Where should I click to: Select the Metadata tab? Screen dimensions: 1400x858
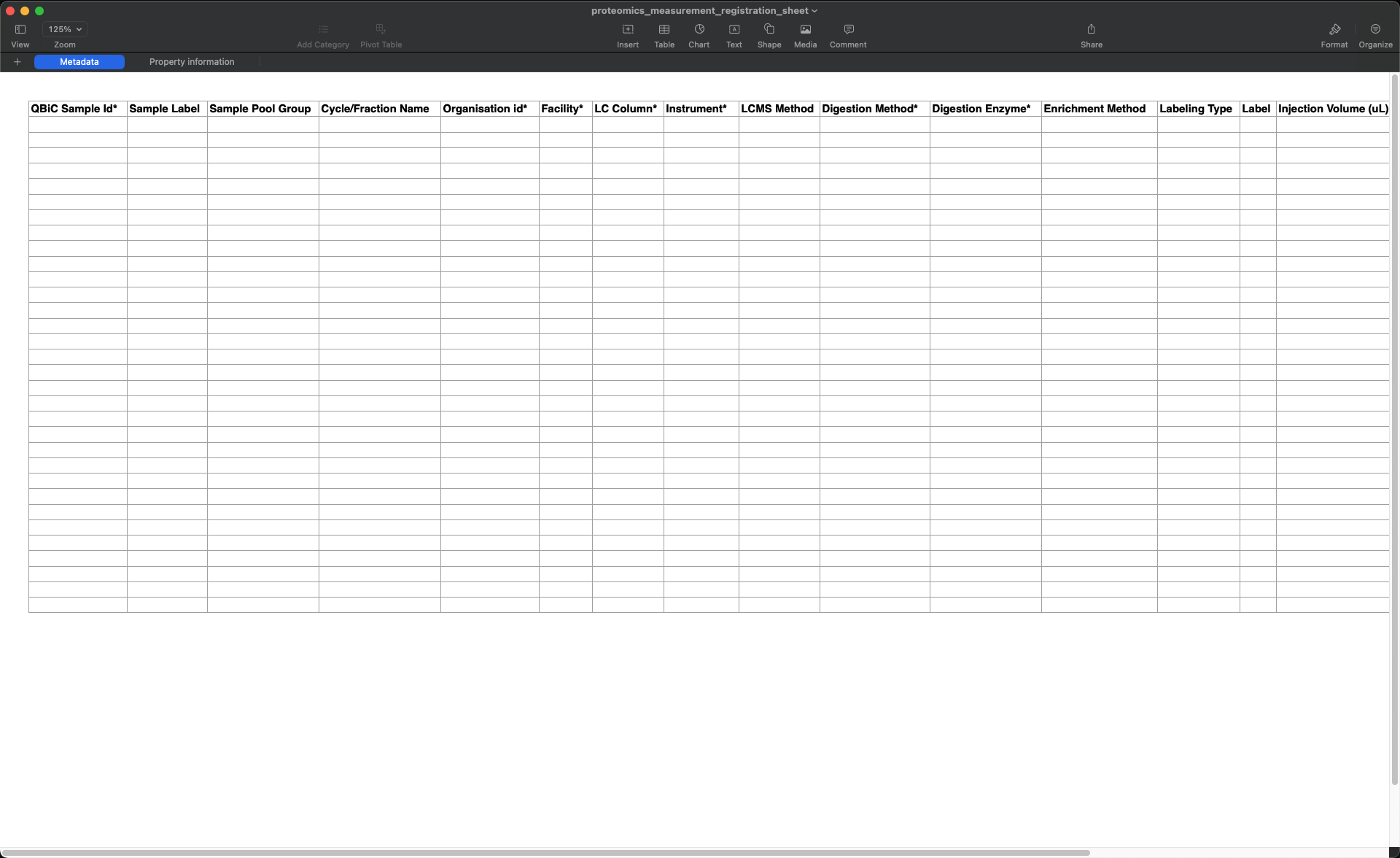(79, 61)
